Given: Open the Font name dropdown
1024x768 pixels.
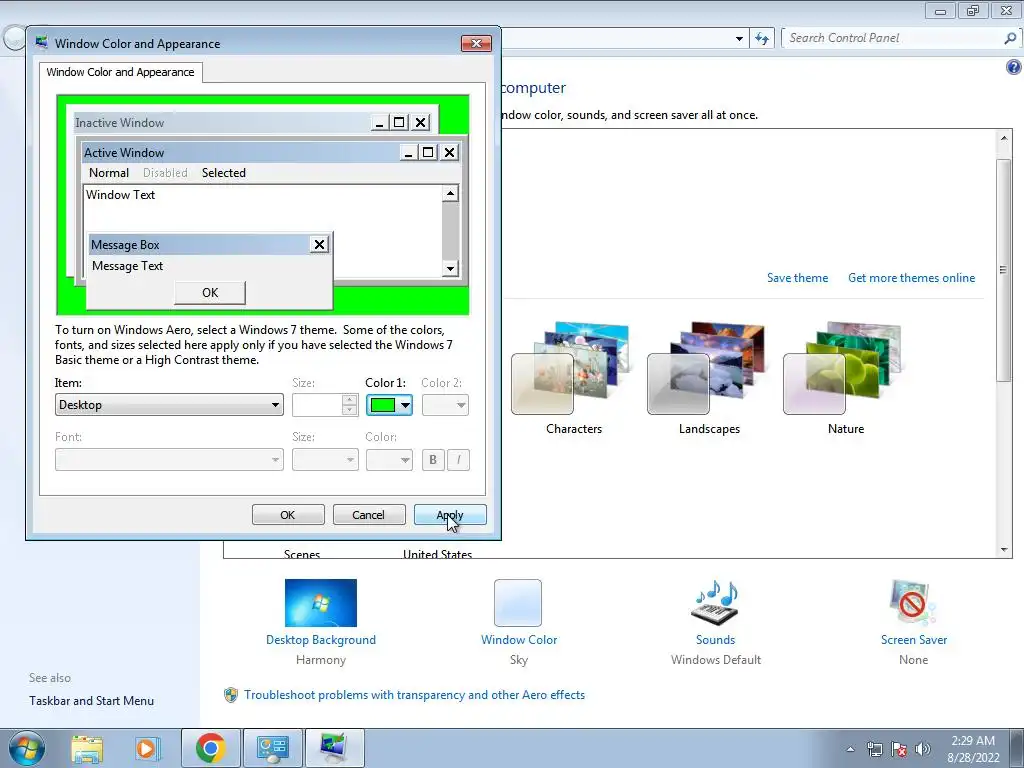Looking at the screenshot, I should 169,460.
